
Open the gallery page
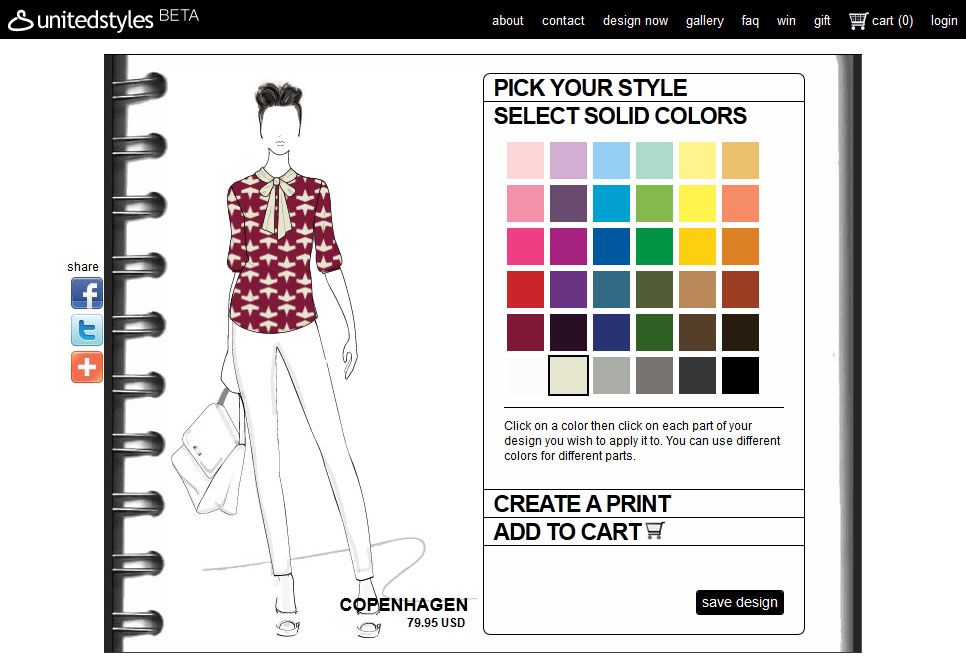tap(705, 21)
